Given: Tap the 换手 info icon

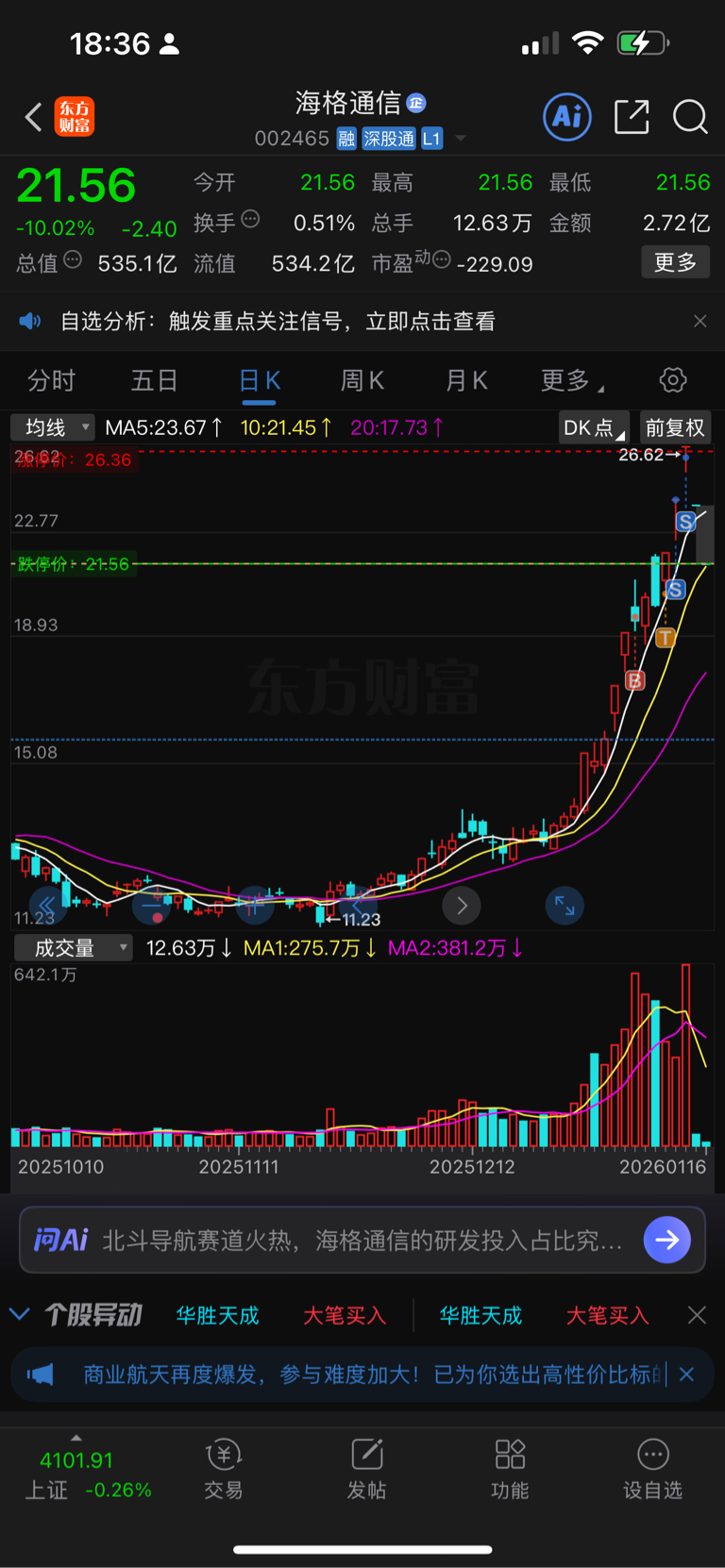Looking at the screenshot, I should pyautogui.click(x=250, y=219).
